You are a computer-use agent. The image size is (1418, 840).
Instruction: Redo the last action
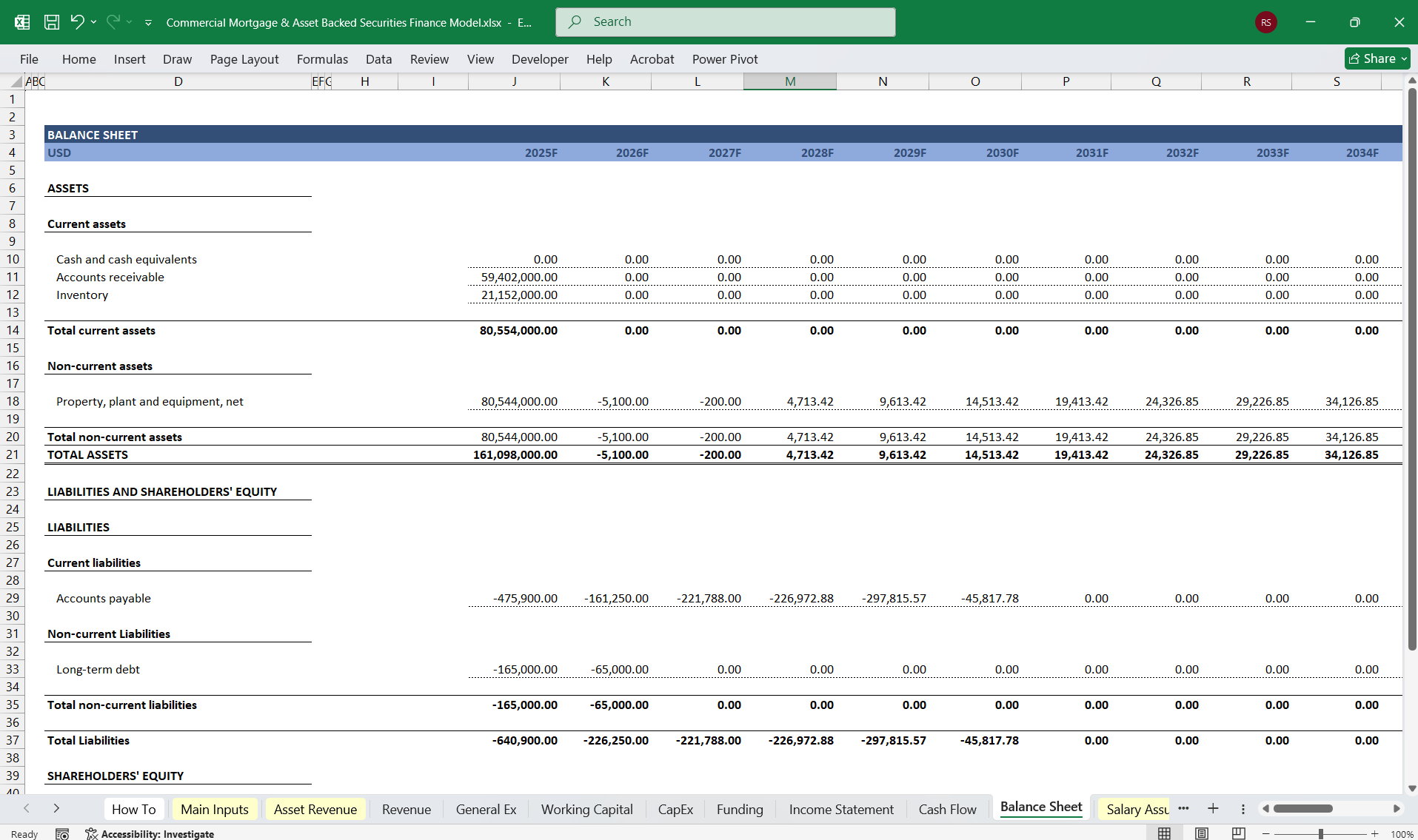(x=113, y=21)
